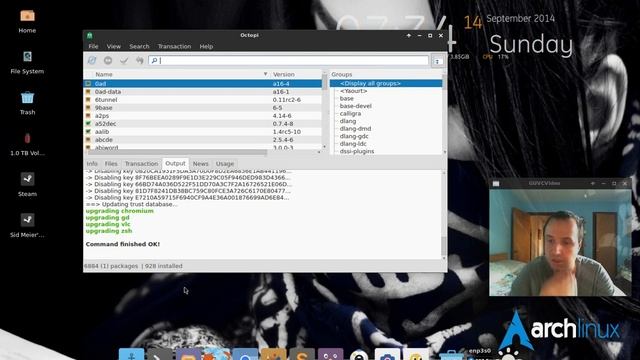
Task: Select the <Yaourt> group
Action: pos(353,91)
